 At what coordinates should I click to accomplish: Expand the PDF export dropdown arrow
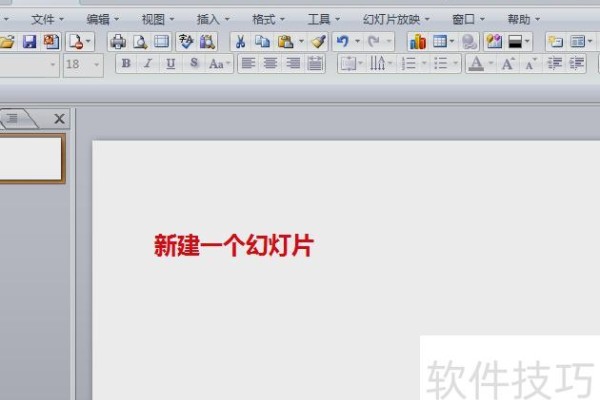(x=88, y=41)
